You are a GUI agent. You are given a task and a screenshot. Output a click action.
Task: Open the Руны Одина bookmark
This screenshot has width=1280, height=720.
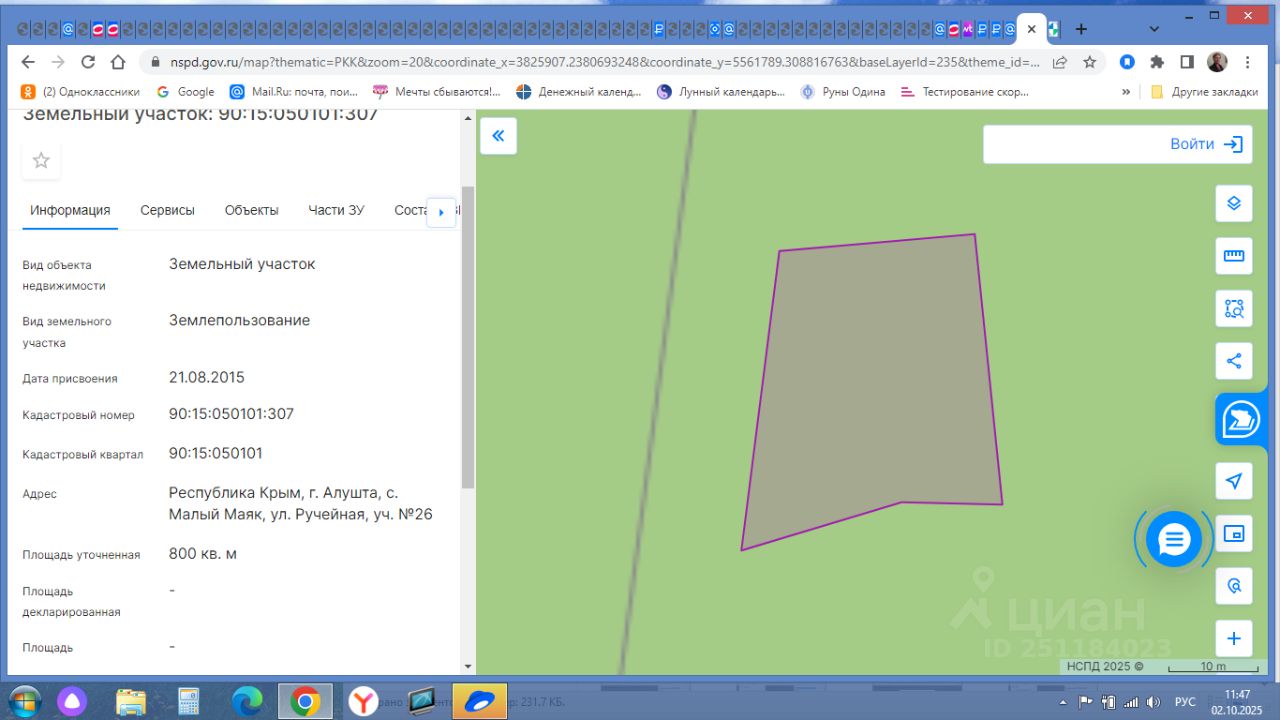[843, 91]
